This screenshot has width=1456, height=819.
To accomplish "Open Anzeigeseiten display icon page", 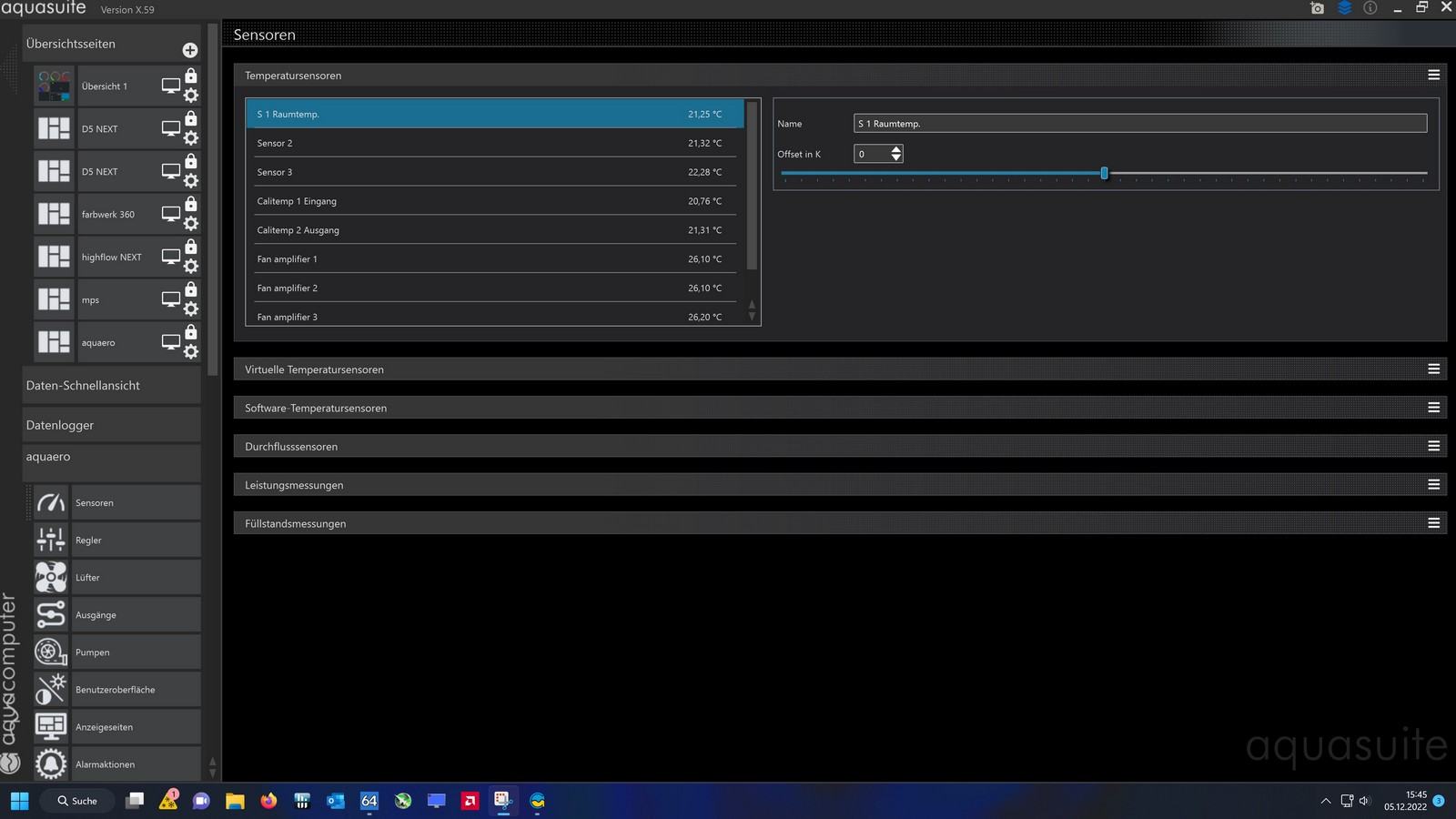I will 51,727.
